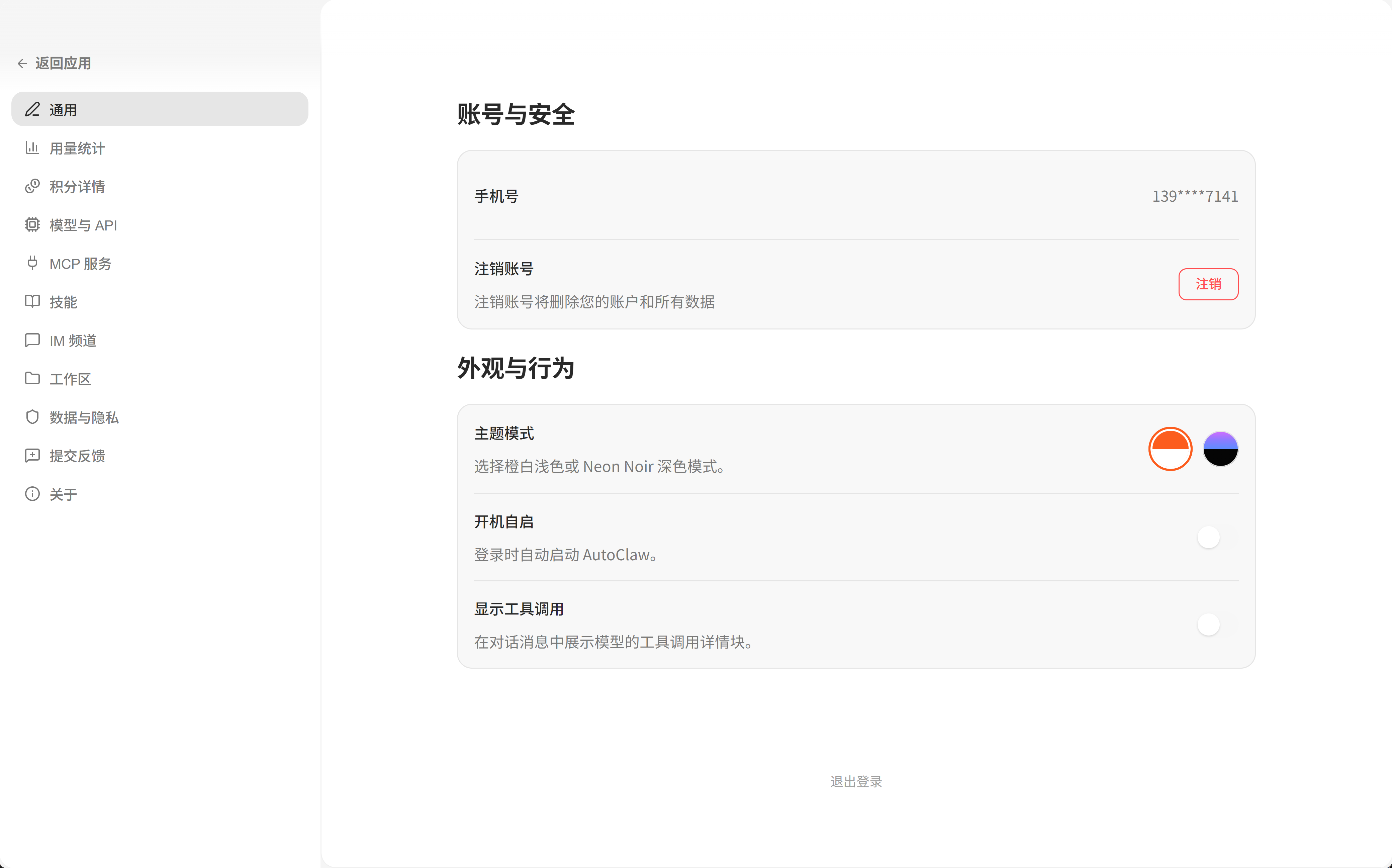The width and height of the screenshot is (1392, 868).
Task: Click the chip icon for 模型与 API
Action: coord(32,225)
